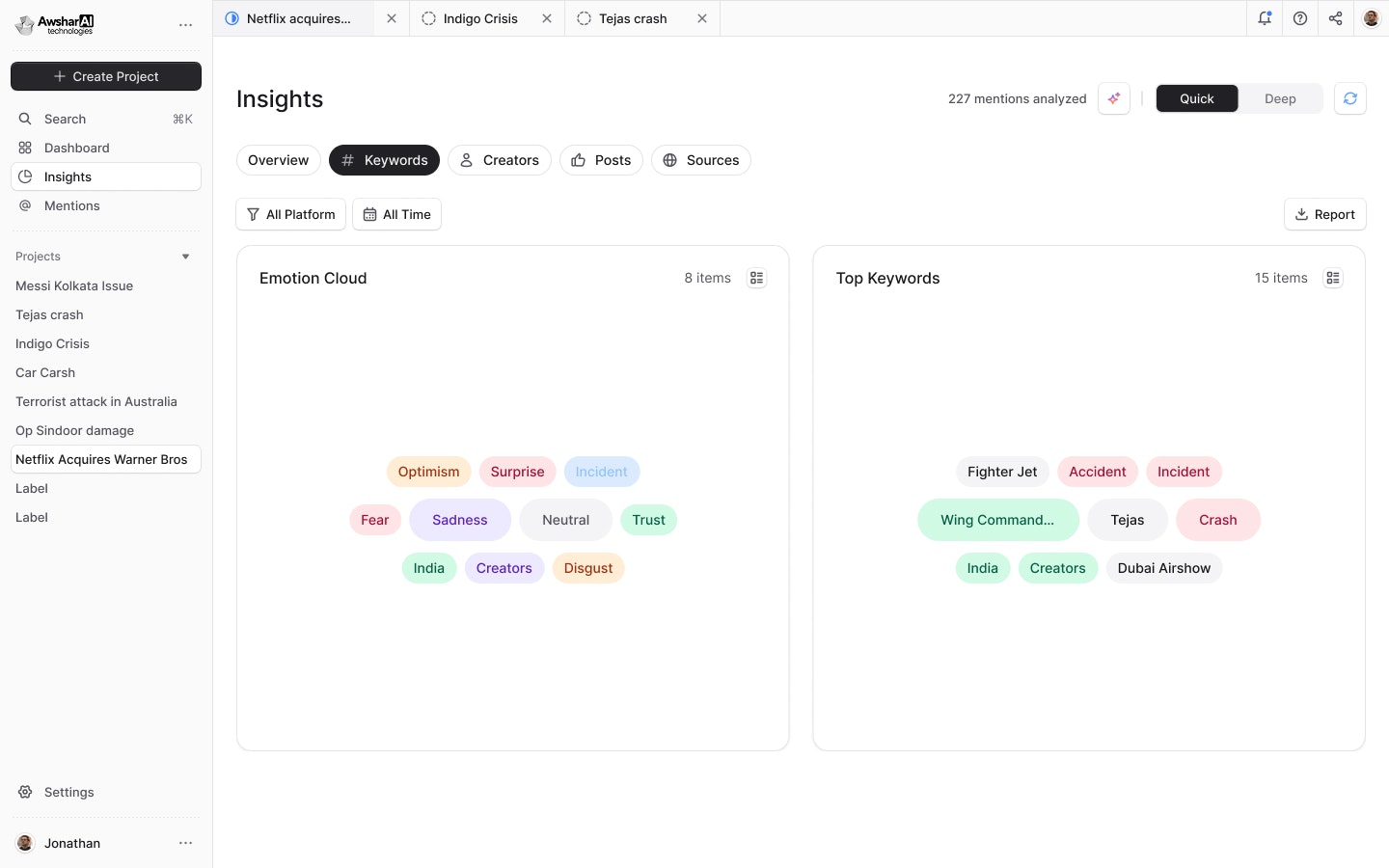Image resolution: width=1389 pixels, height=868 pixels.
Task: Click the Optimism emotion tag
Action: (x=429, y=472)
